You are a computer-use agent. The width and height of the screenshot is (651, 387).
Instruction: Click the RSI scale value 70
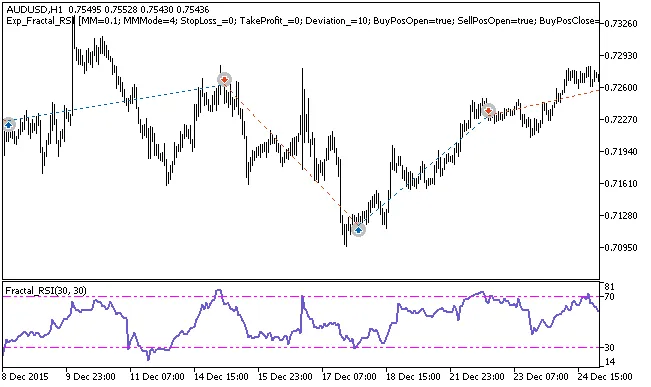click(x=610, y=296)
